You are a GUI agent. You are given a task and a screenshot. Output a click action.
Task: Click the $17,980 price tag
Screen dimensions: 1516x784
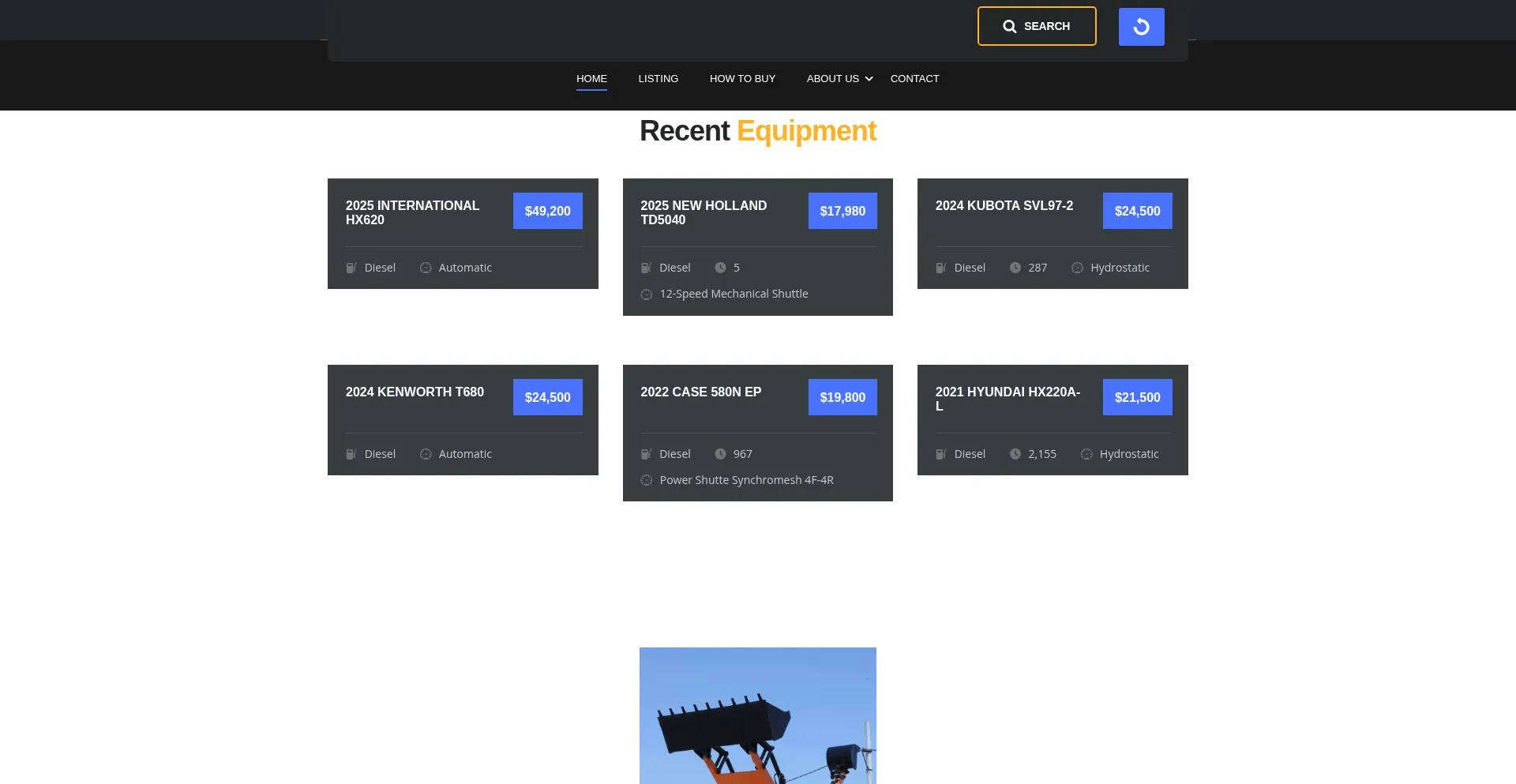pos(842,212)
